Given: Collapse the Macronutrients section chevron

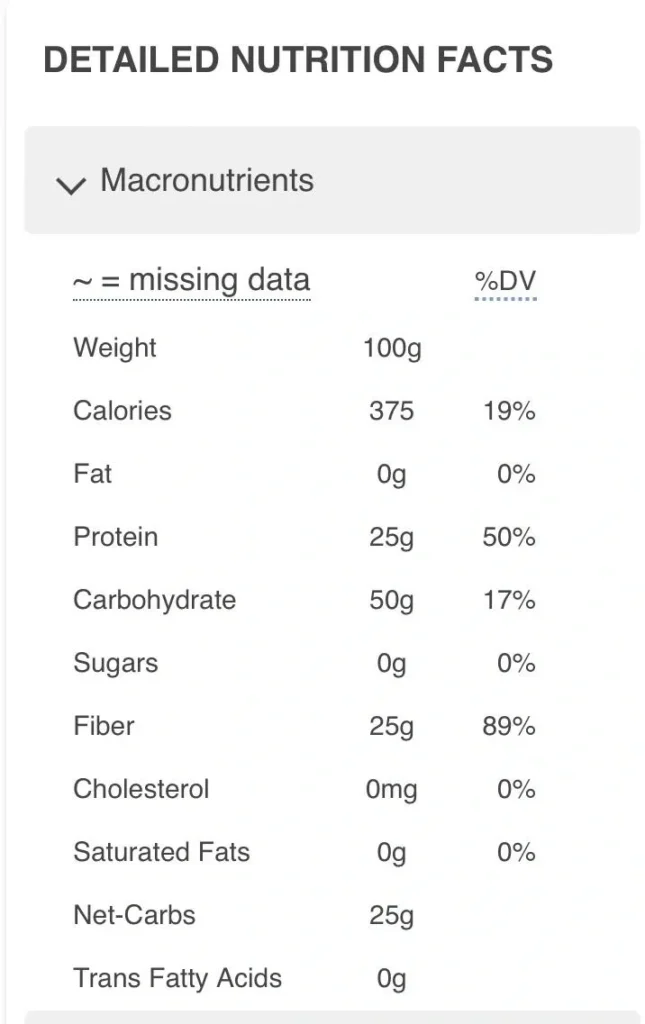Looking at the screenshot, I should pyautogui.click(x=69, y=184).
